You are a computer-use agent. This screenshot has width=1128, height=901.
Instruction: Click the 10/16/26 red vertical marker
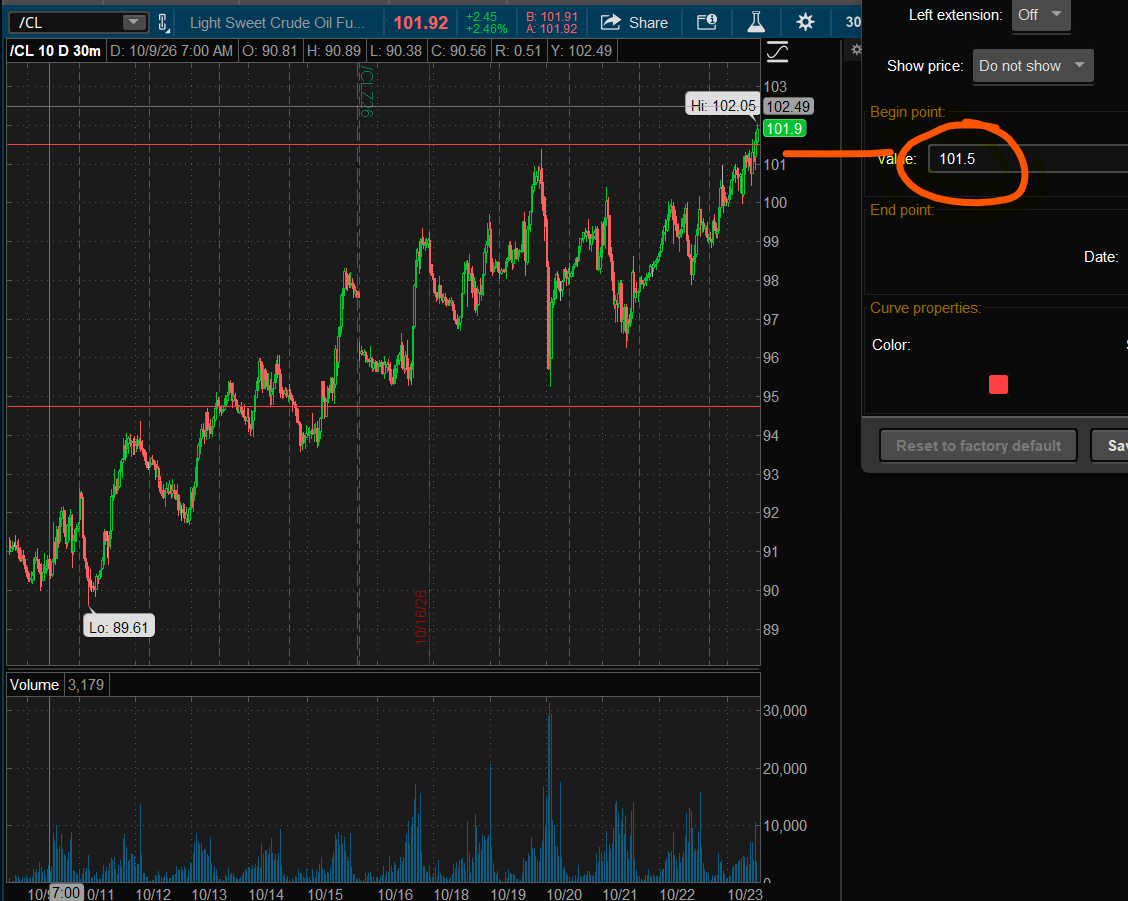(x=422, y=617)
